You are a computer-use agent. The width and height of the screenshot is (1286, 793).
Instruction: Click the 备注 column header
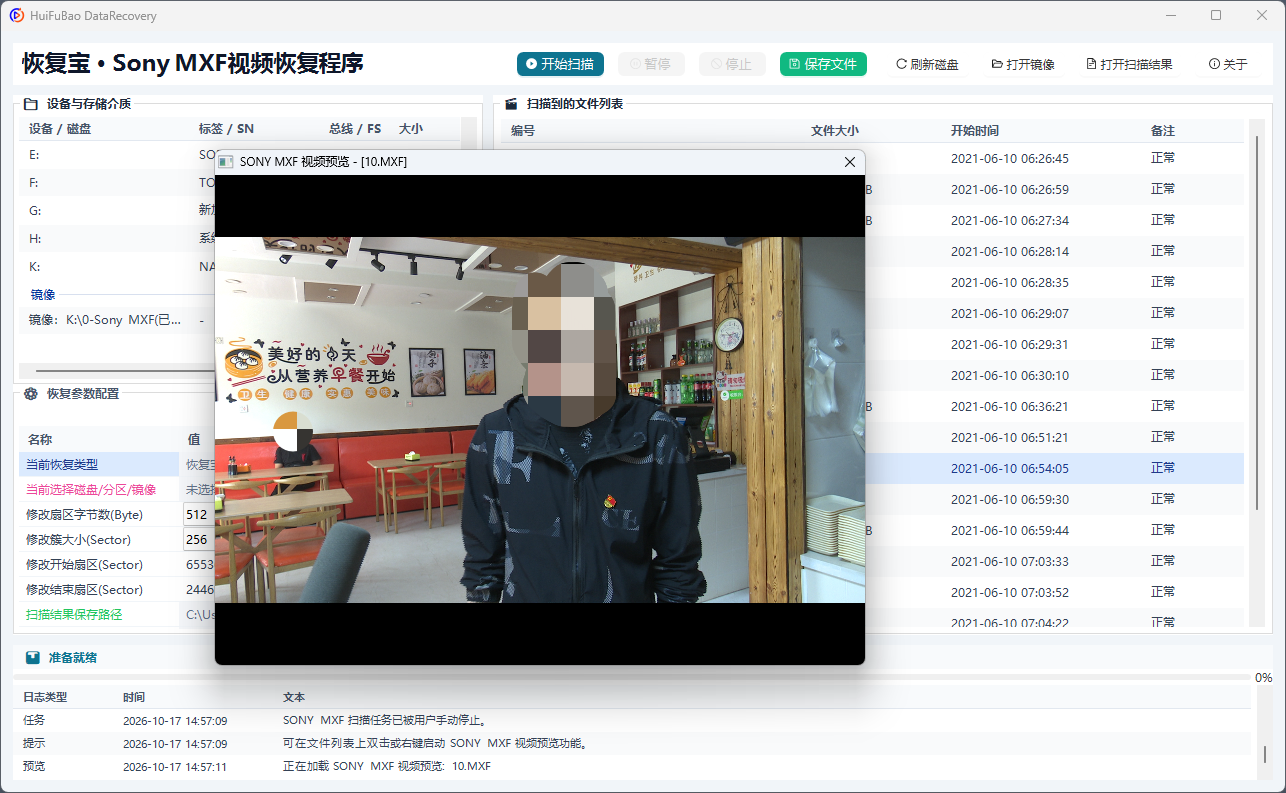[x=1163, y=131]
